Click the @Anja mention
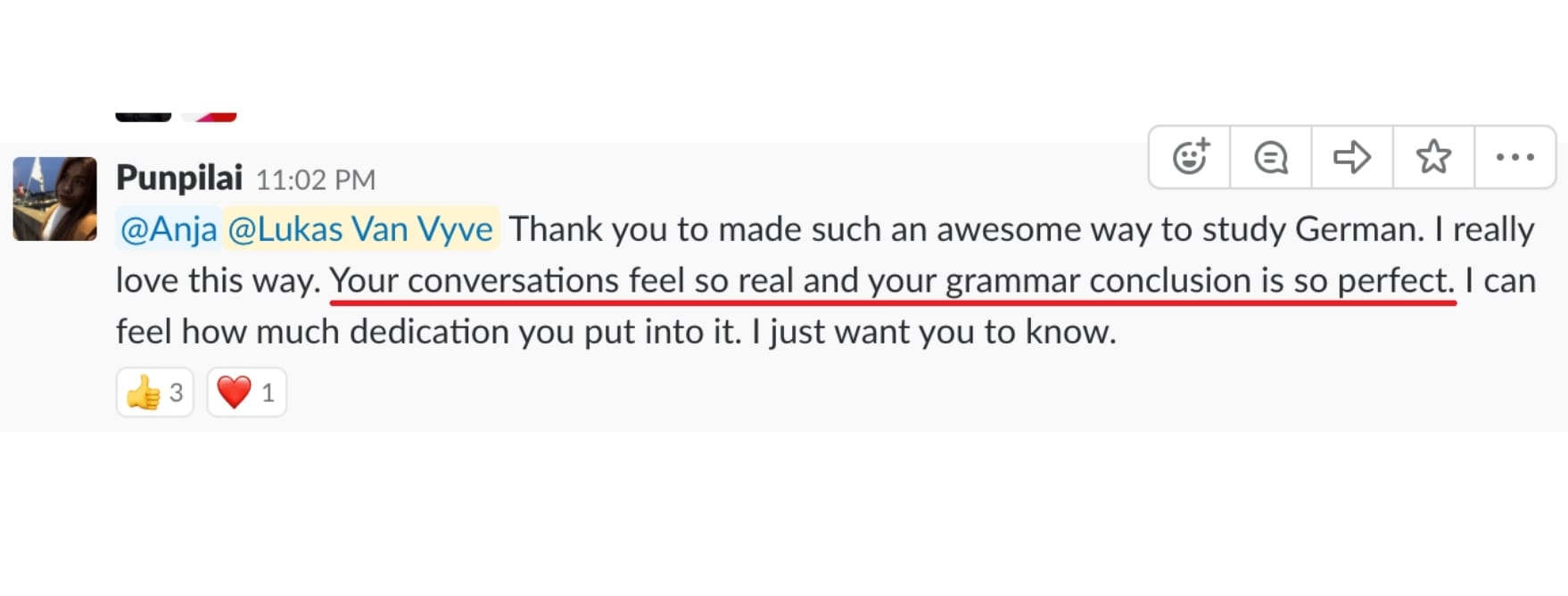 point(169,229)
